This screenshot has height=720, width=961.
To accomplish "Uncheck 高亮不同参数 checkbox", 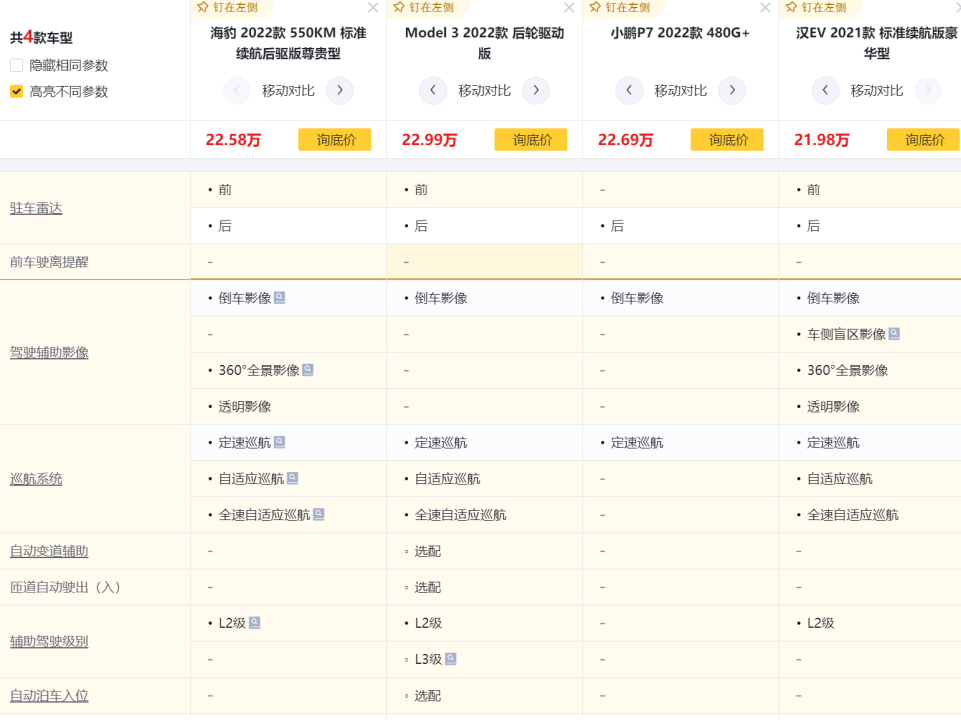I will (17, 92).
